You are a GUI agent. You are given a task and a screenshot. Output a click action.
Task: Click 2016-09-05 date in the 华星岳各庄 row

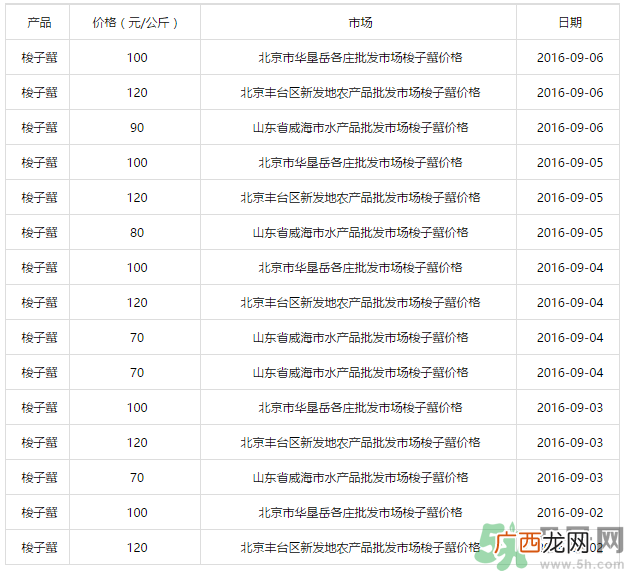(x=570, y=163)
